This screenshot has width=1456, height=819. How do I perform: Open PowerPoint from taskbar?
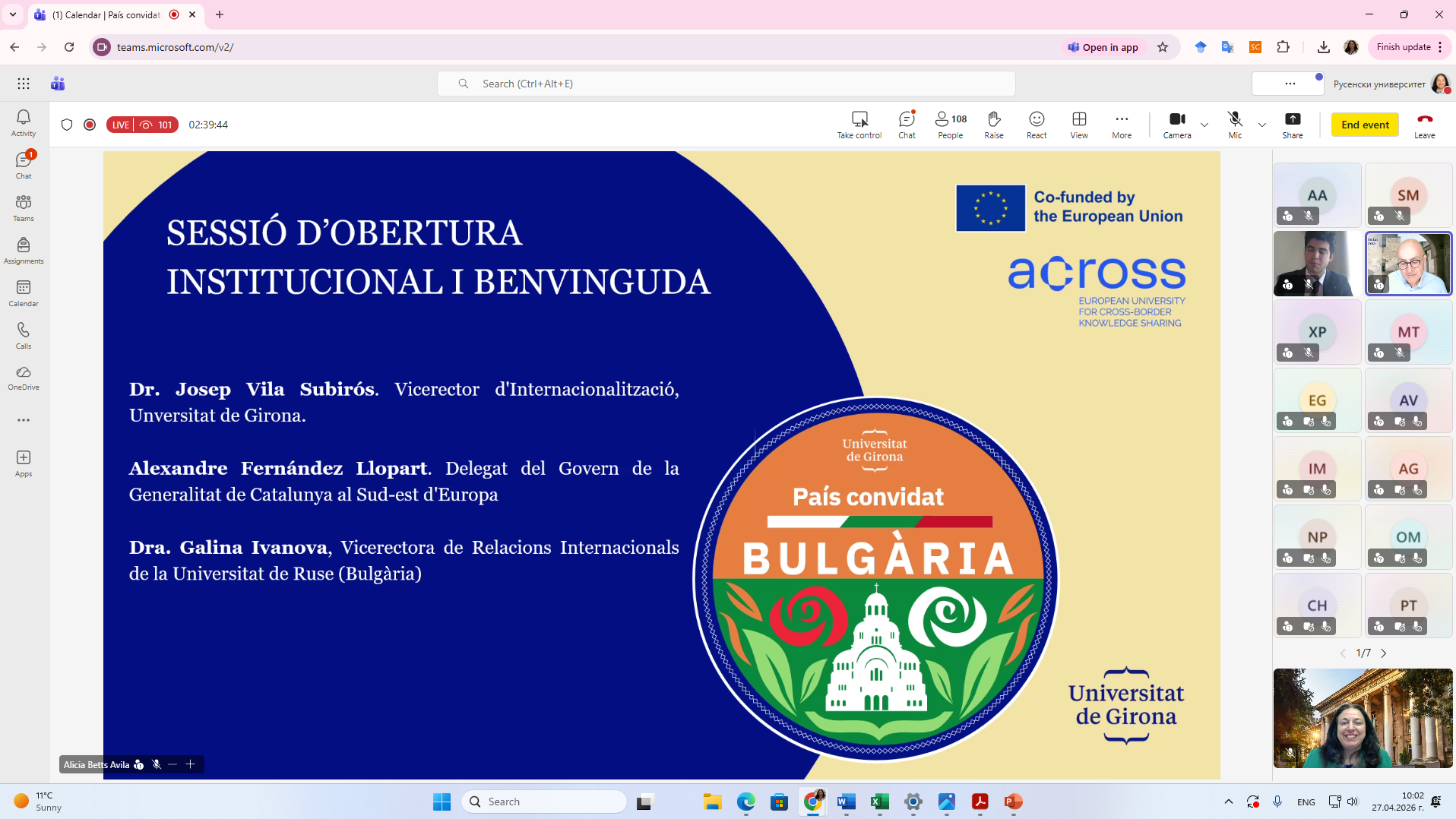(1013, 802)
